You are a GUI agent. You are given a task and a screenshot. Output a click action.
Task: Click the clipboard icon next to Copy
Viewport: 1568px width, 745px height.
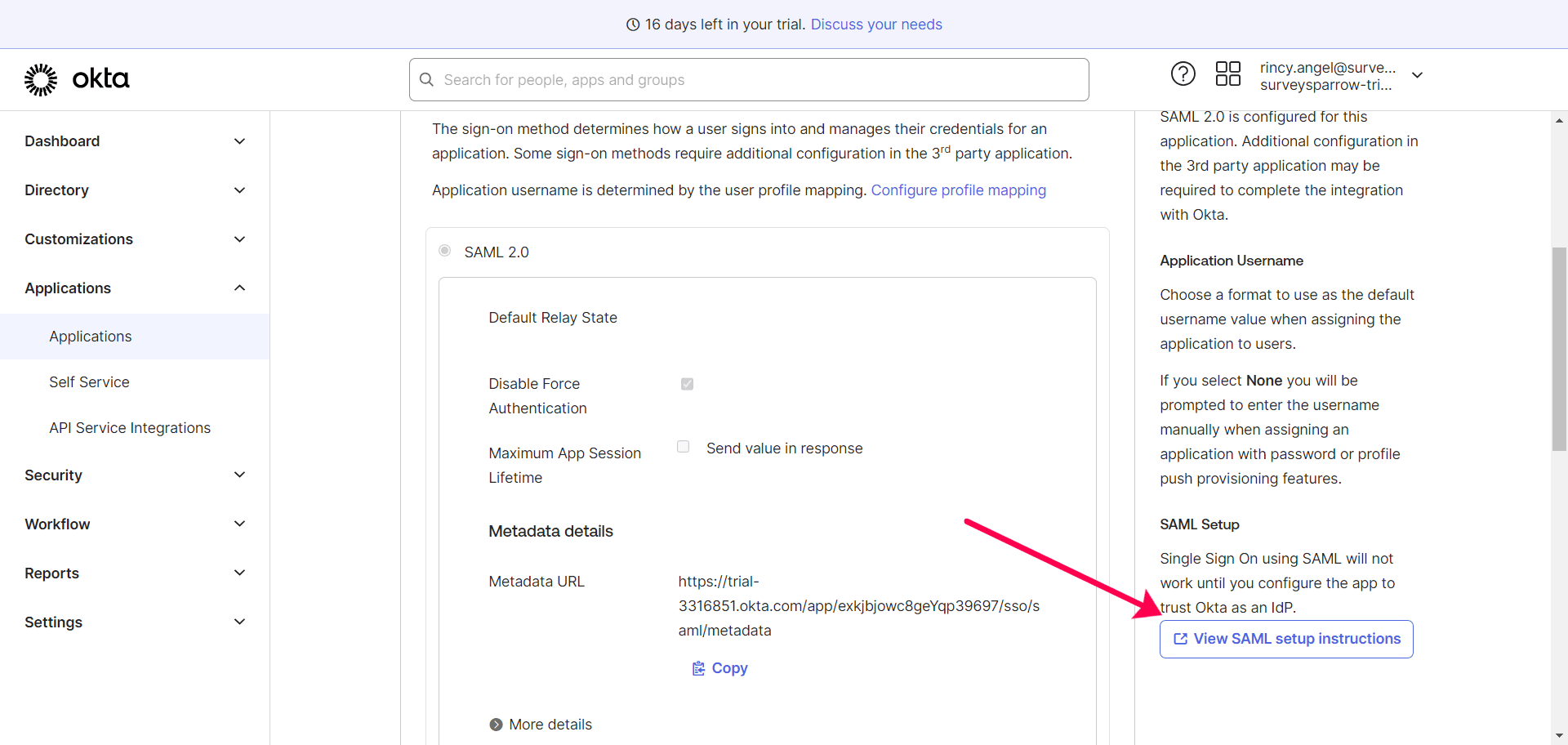(698, 669)
